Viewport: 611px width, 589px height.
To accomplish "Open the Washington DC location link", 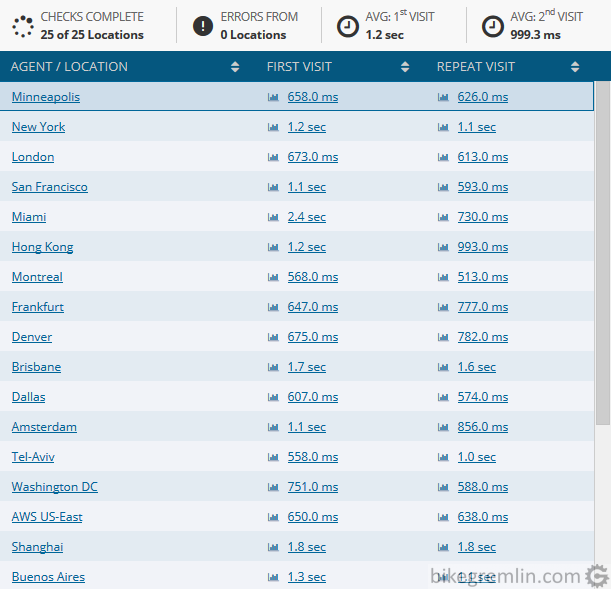I will click(55, 487).
